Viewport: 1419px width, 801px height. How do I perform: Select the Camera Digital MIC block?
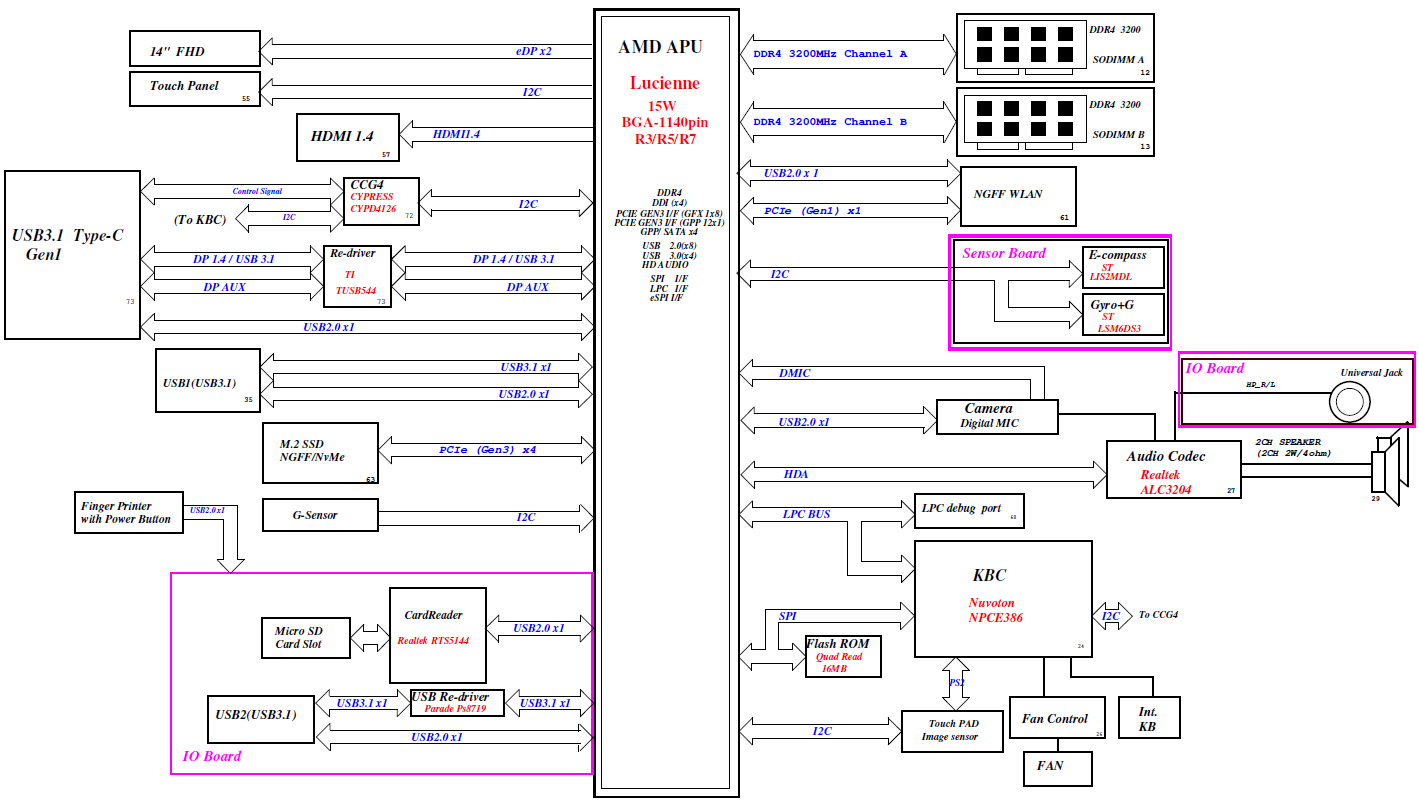[x=996, y=417]
